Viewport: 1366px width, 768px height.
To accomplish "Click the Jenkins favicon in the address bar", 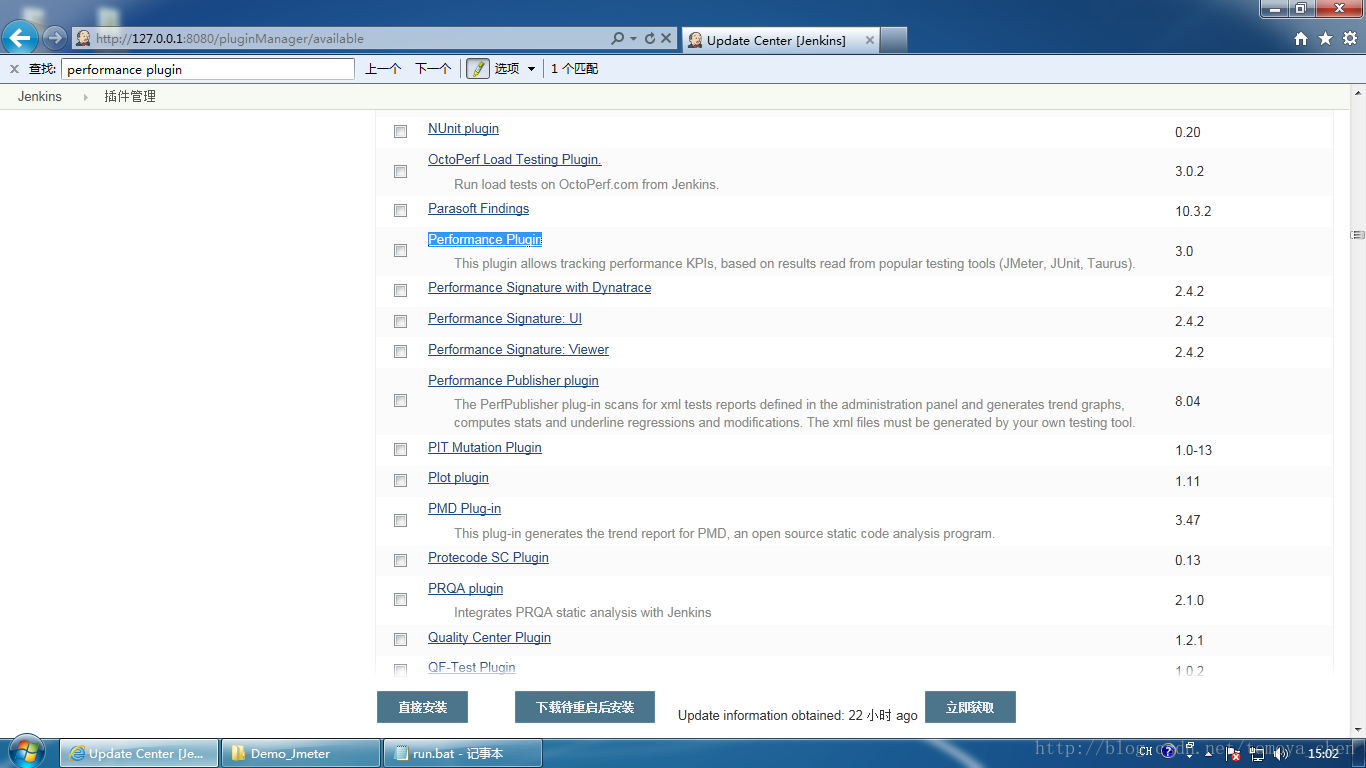I will click(83, 38).
